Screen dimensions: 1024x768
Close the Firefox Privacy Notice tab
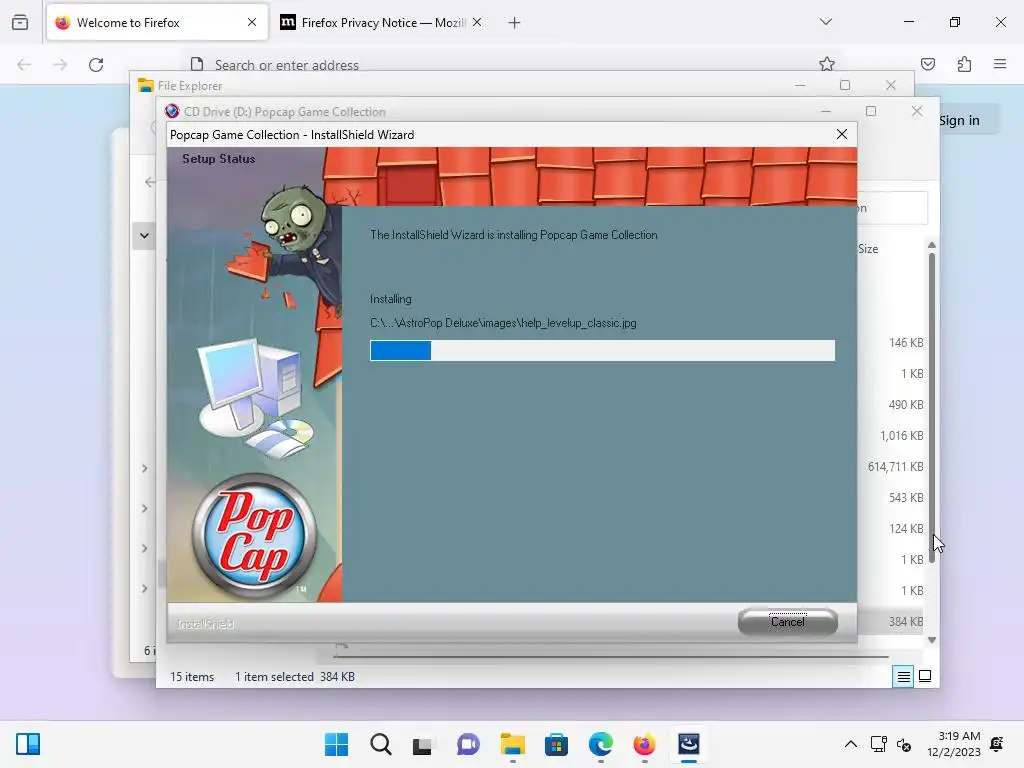click(x=477, y=22)
